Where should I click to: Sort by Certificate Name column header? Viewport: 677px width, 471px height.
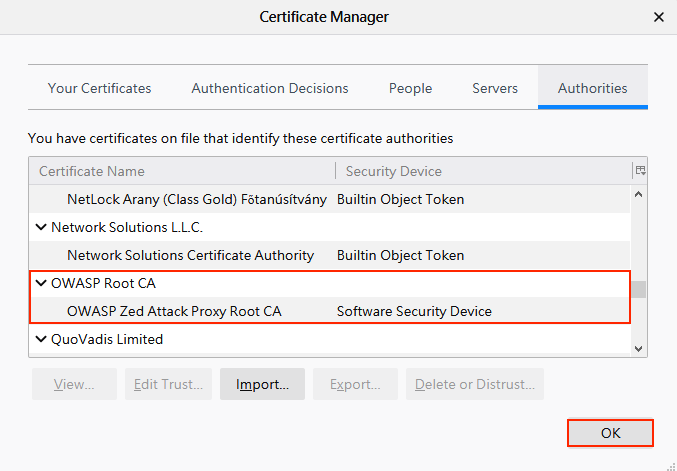coord(180,171)
